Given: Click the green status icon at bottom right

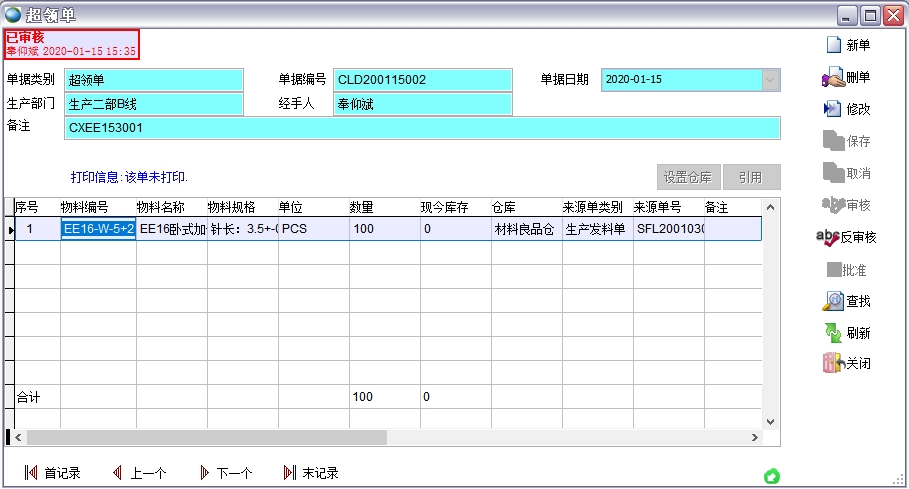Looking at the screenshot, I should (772, 476).
